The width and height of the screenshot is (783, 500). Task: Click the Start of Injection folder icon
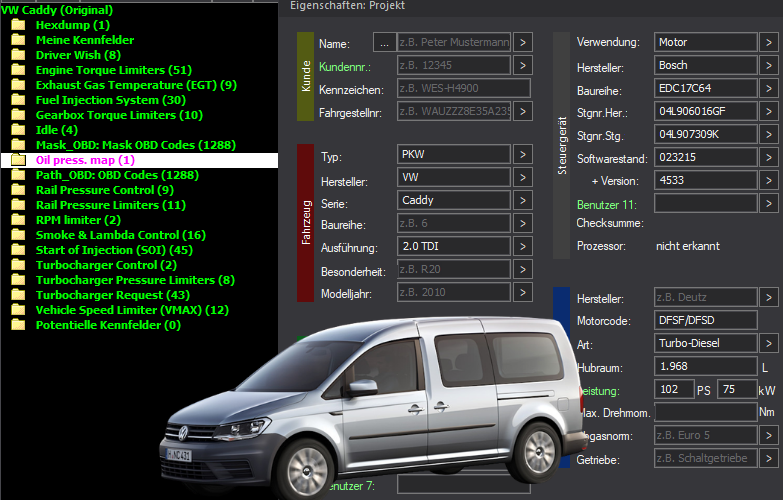pyautogui.click(x=18, y=250)
